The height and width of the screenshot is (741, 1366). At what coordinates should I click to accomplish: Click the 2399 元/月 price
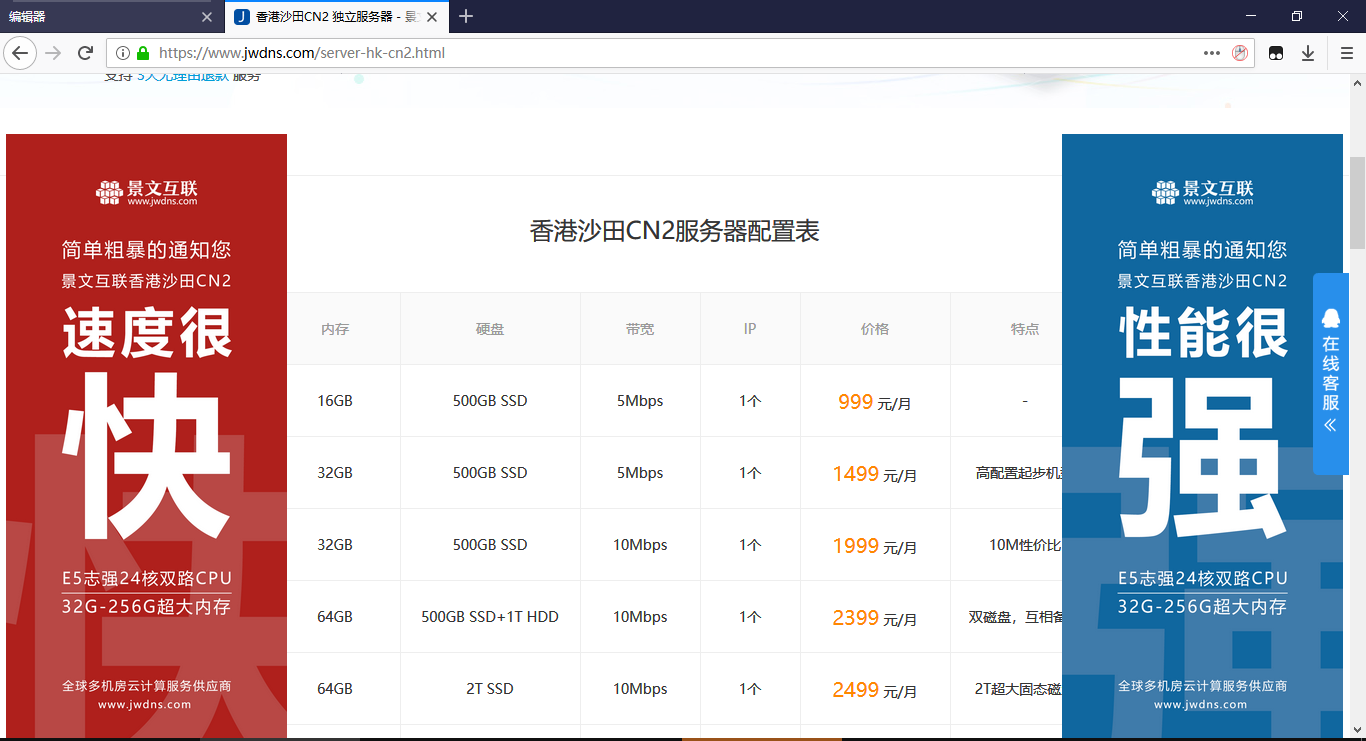(875, 618)
